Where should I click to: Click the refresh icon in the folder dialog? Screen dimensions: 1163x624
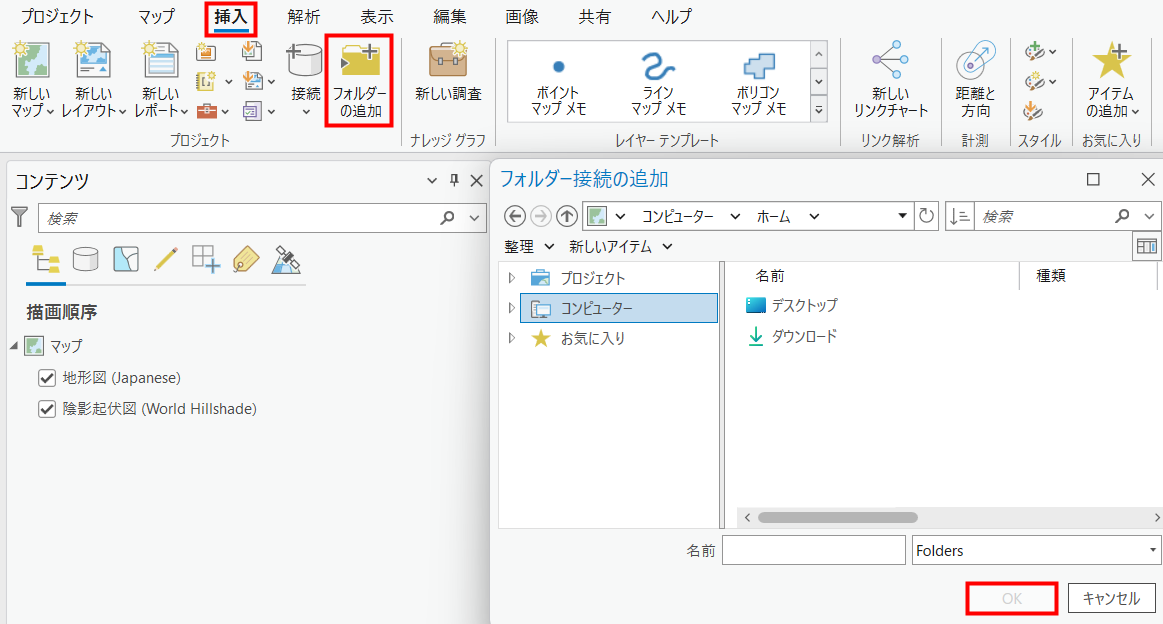point(927,216)
